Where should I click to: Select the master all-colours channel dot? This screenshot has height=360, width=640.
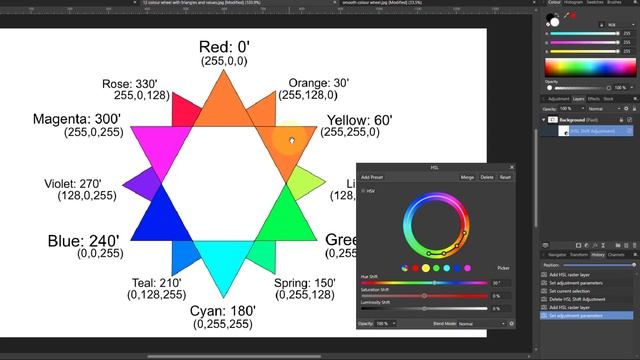(405, 268)
